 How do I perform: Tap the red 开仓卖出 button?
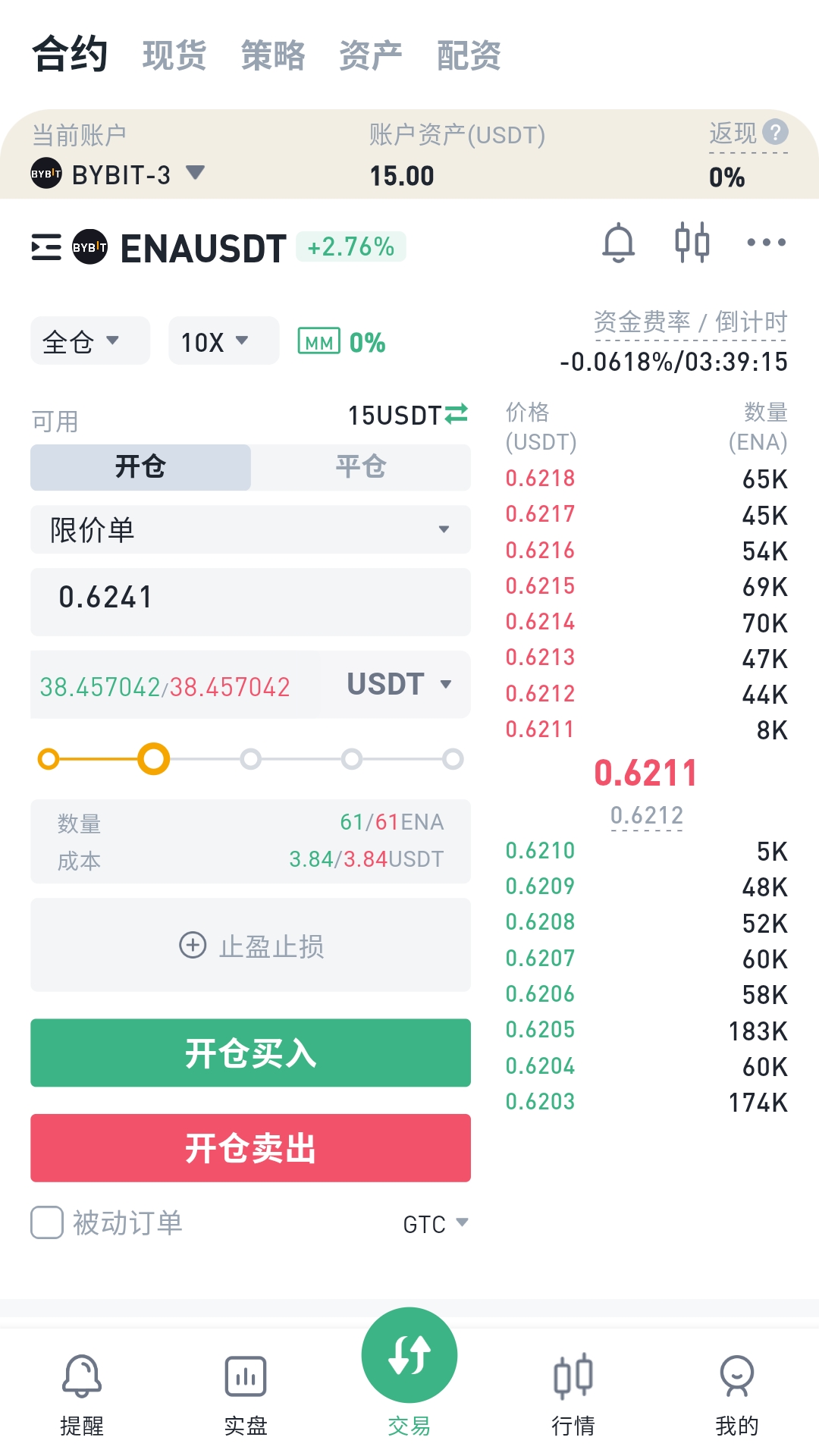point(250,1147)
